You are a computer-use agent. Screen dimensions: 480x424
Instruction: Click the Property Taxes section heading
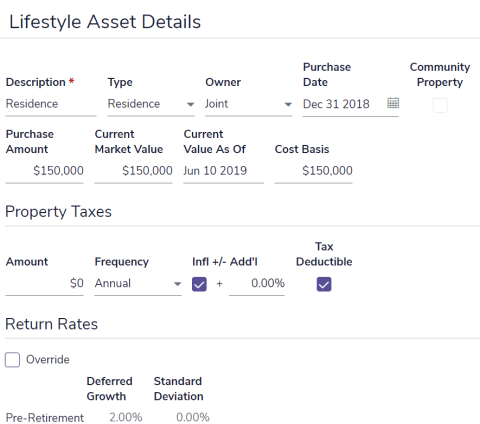[x=58, y=212]
